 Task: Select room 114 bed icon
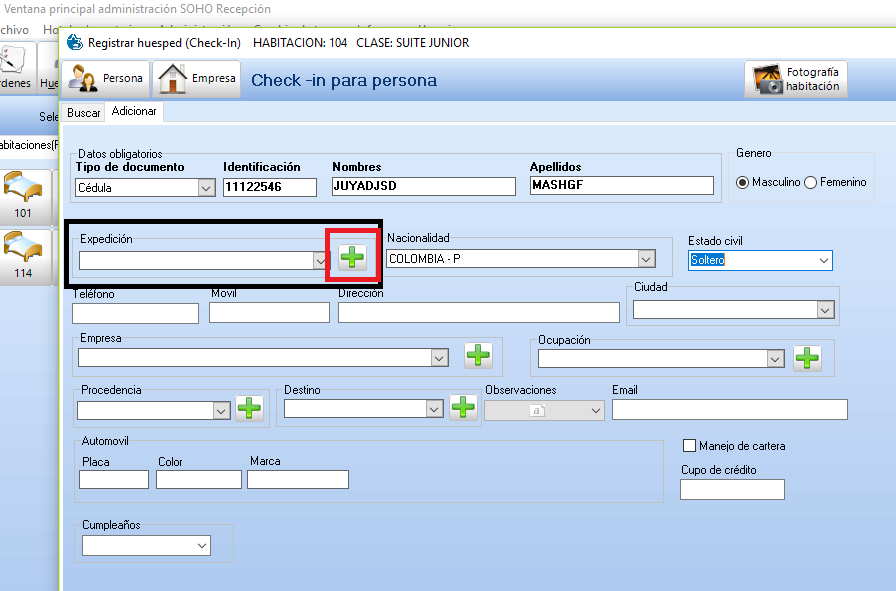tap(22, 252)
